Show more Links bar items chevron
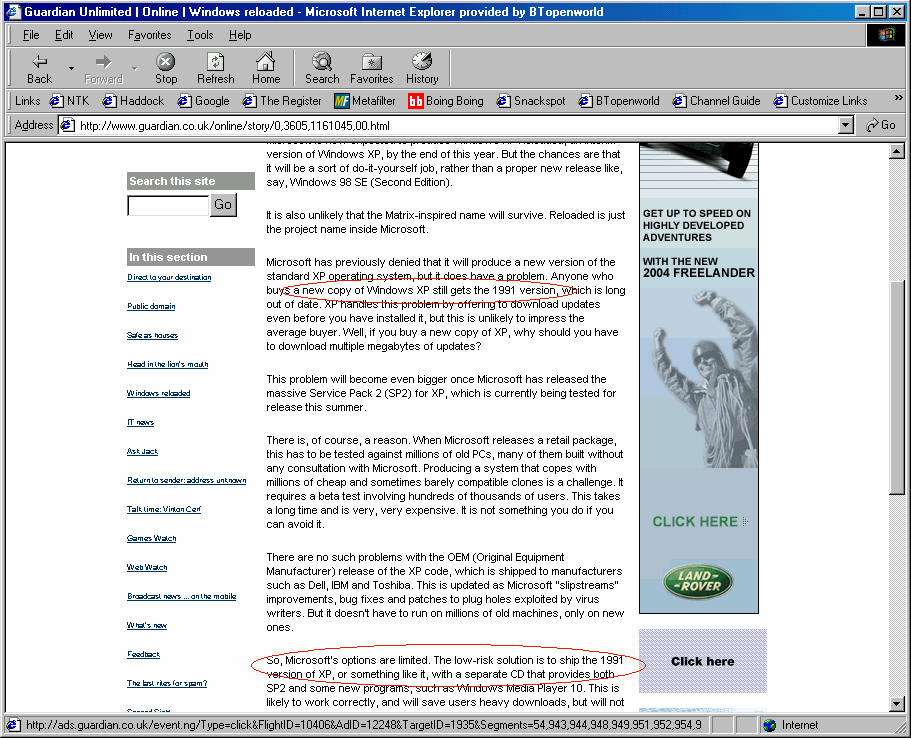Image resolution: width=911 pixels, height=738 pixels. pos(898,98)
